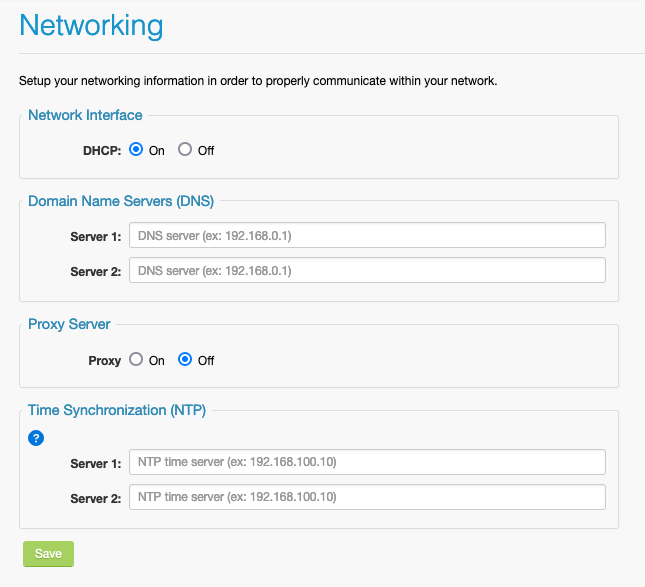Turn DHCP off via the Off radio

(185, 150)
